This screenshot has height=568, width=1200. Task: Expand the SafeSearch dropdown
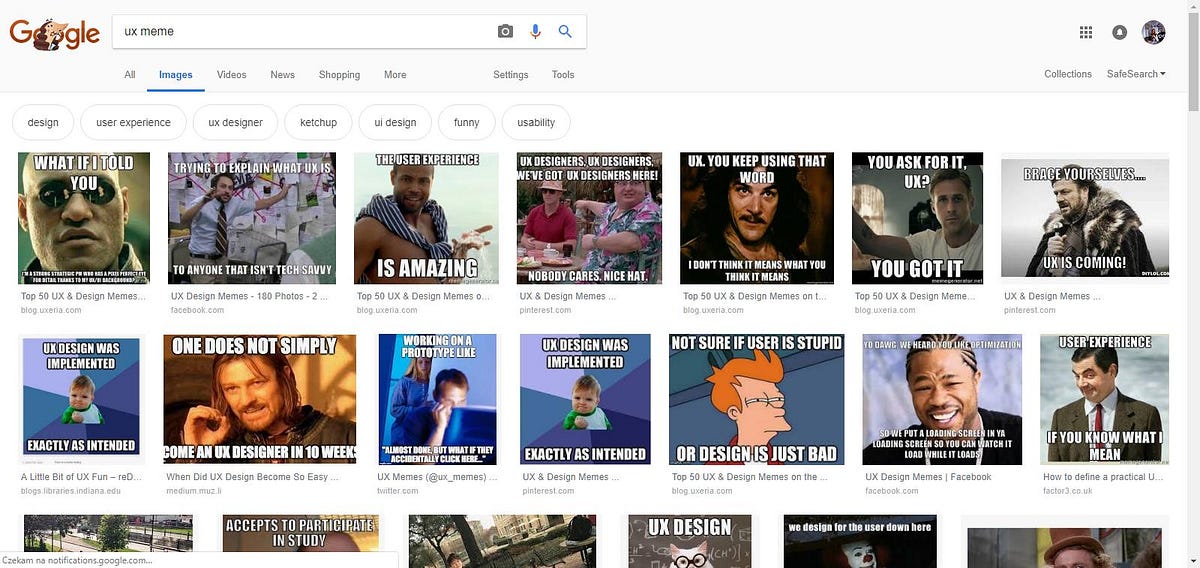pos(1136,74)
